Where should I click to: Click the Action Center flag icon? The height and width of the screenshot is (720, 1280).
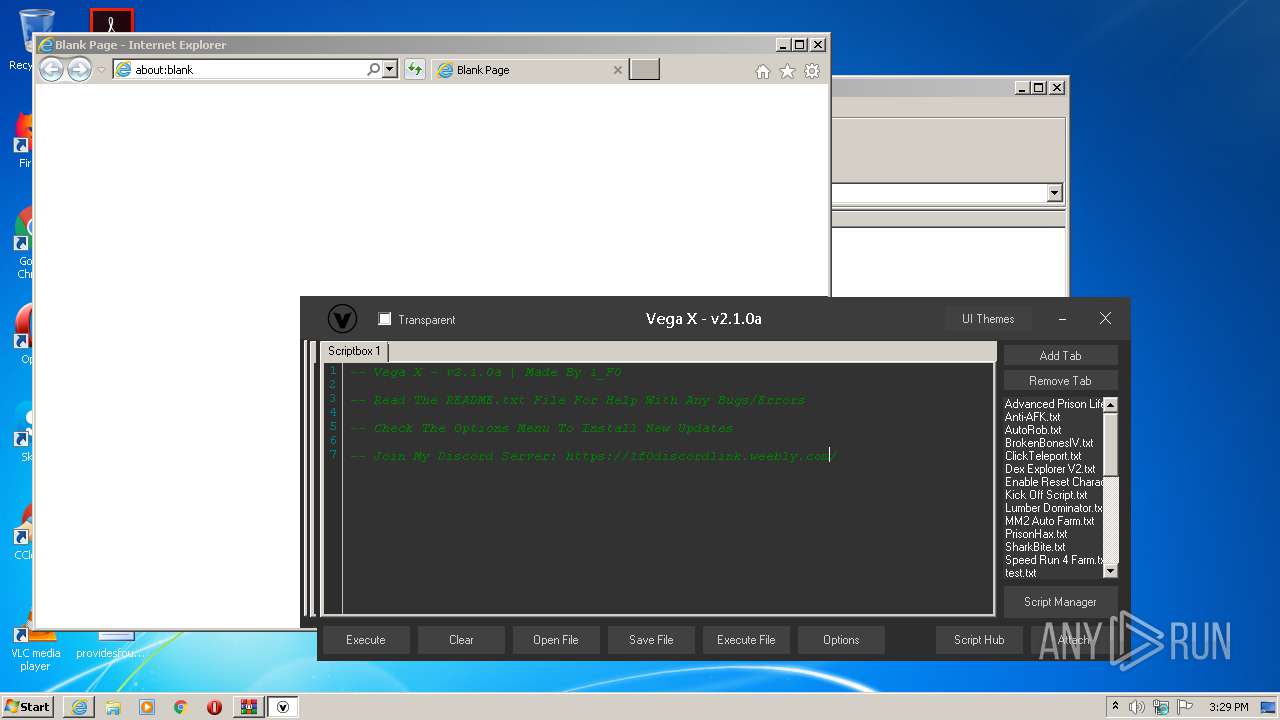click(1186, 706)
